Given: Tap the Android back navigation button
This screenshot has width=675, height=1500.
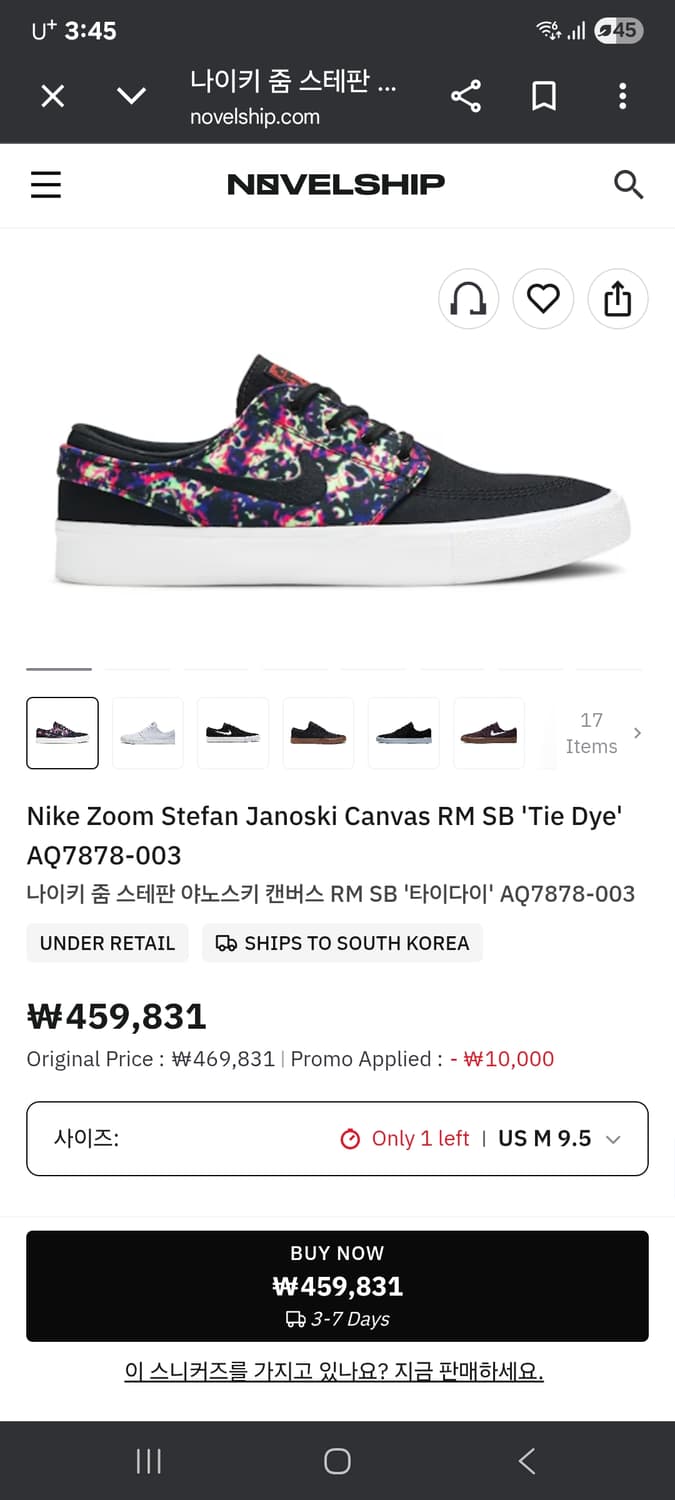Looking at the screenshot, I should click(x=527, y=1461).
